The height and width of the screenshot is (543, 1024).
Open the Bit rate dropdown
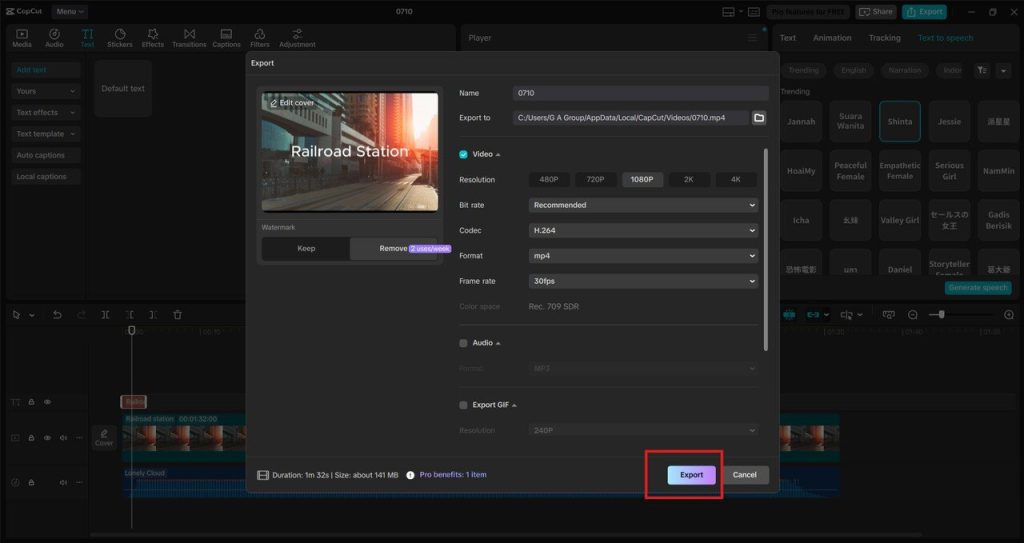(643, 205)
